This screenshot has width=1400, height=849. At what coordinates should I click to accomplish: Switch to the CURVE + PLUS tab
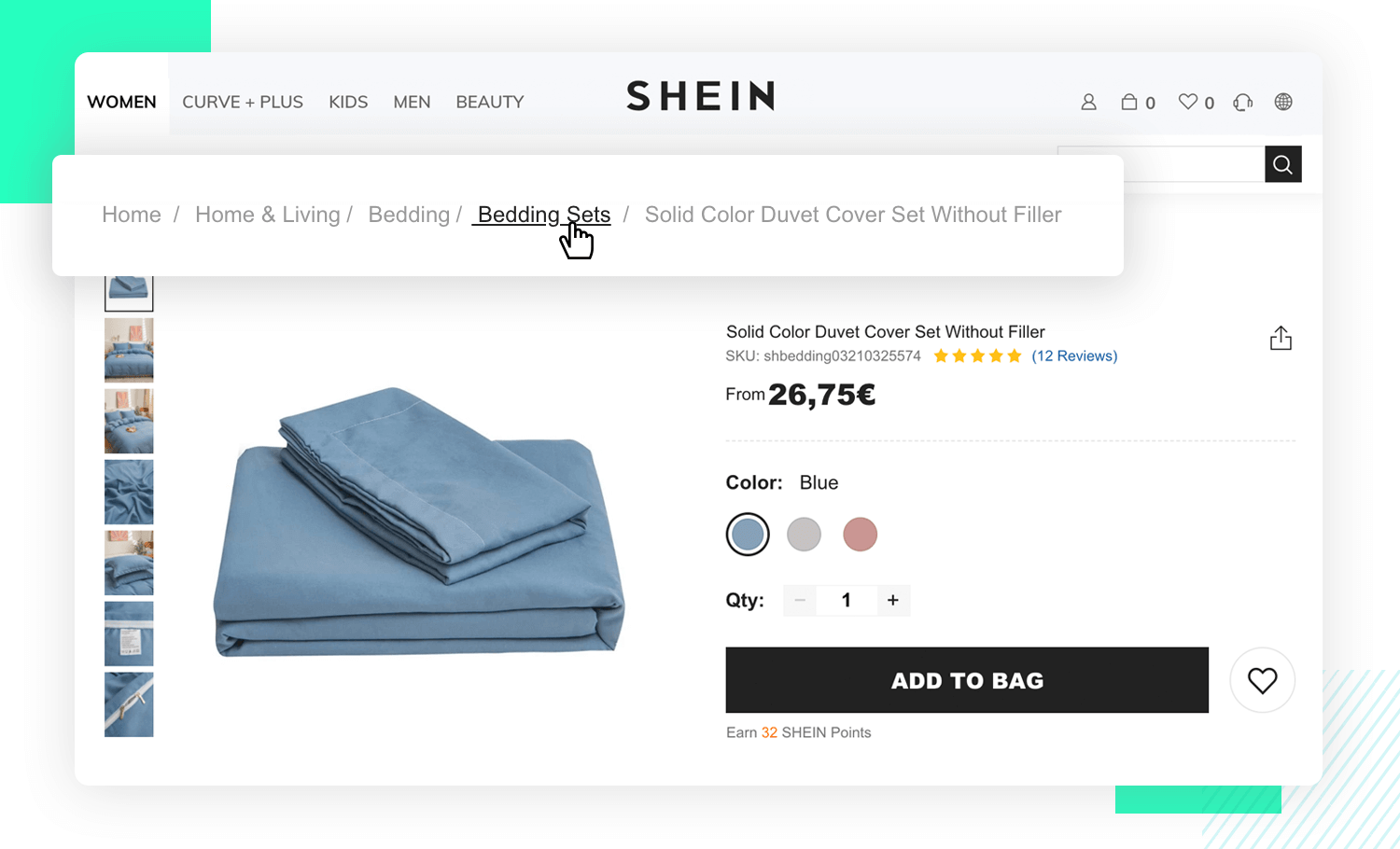(243, 102)
